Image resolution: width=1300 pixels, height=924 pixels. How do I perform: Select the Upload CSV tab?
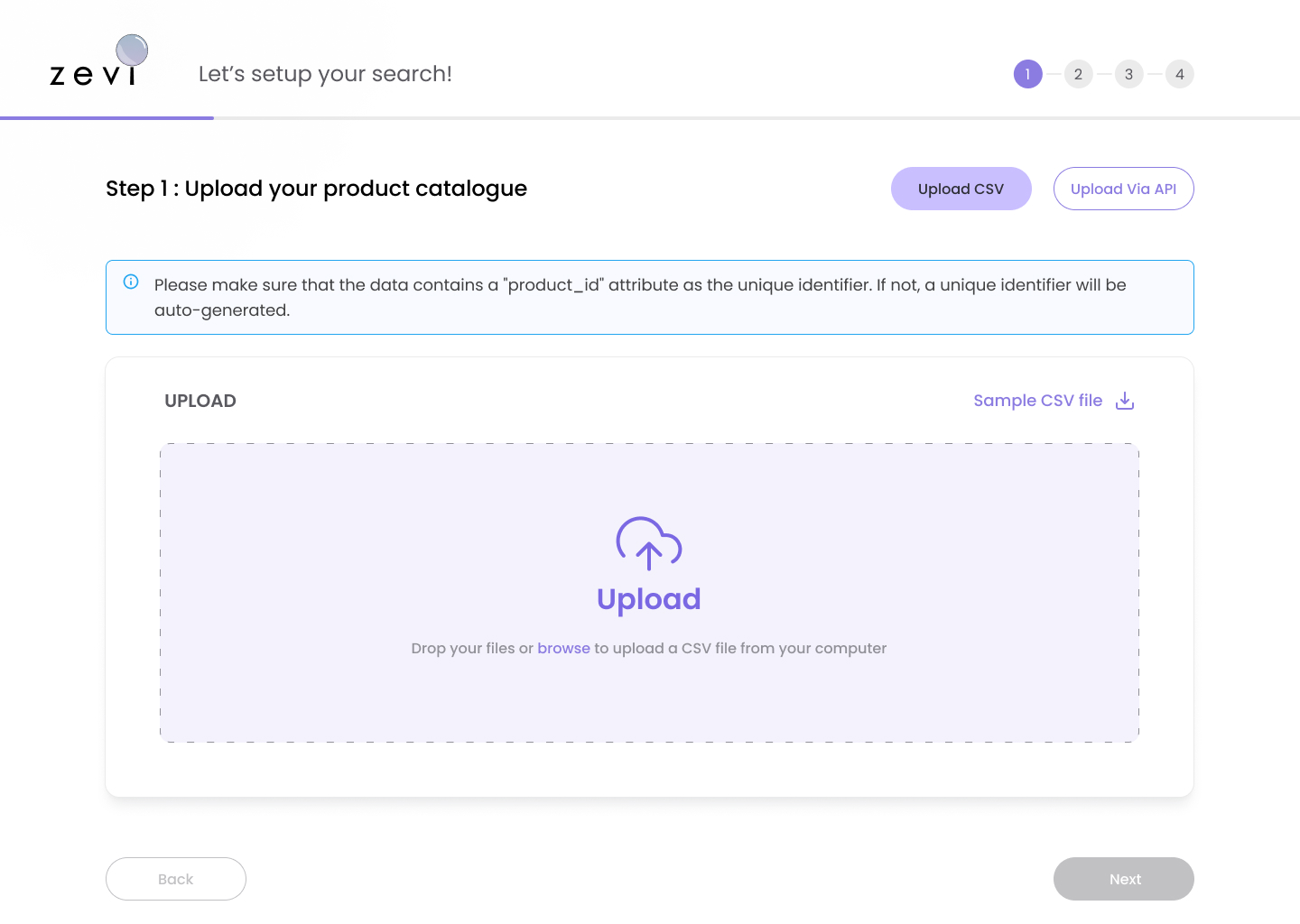pos(961,189)
